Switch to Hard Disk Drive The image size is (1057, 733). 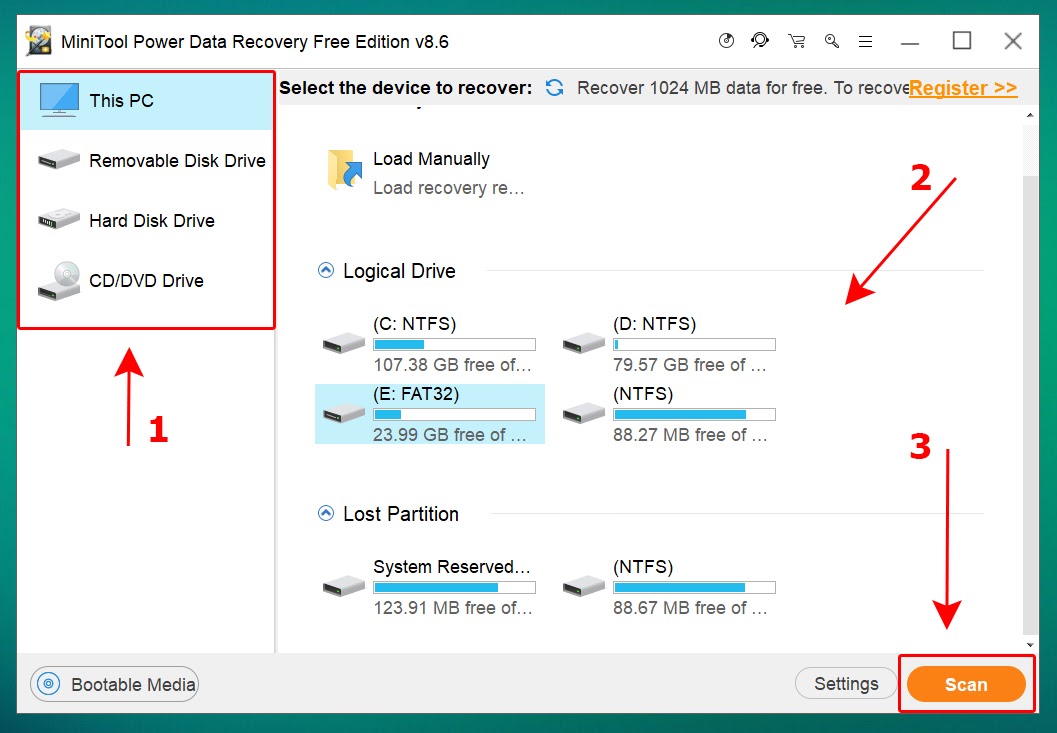[x=146, y=221]
